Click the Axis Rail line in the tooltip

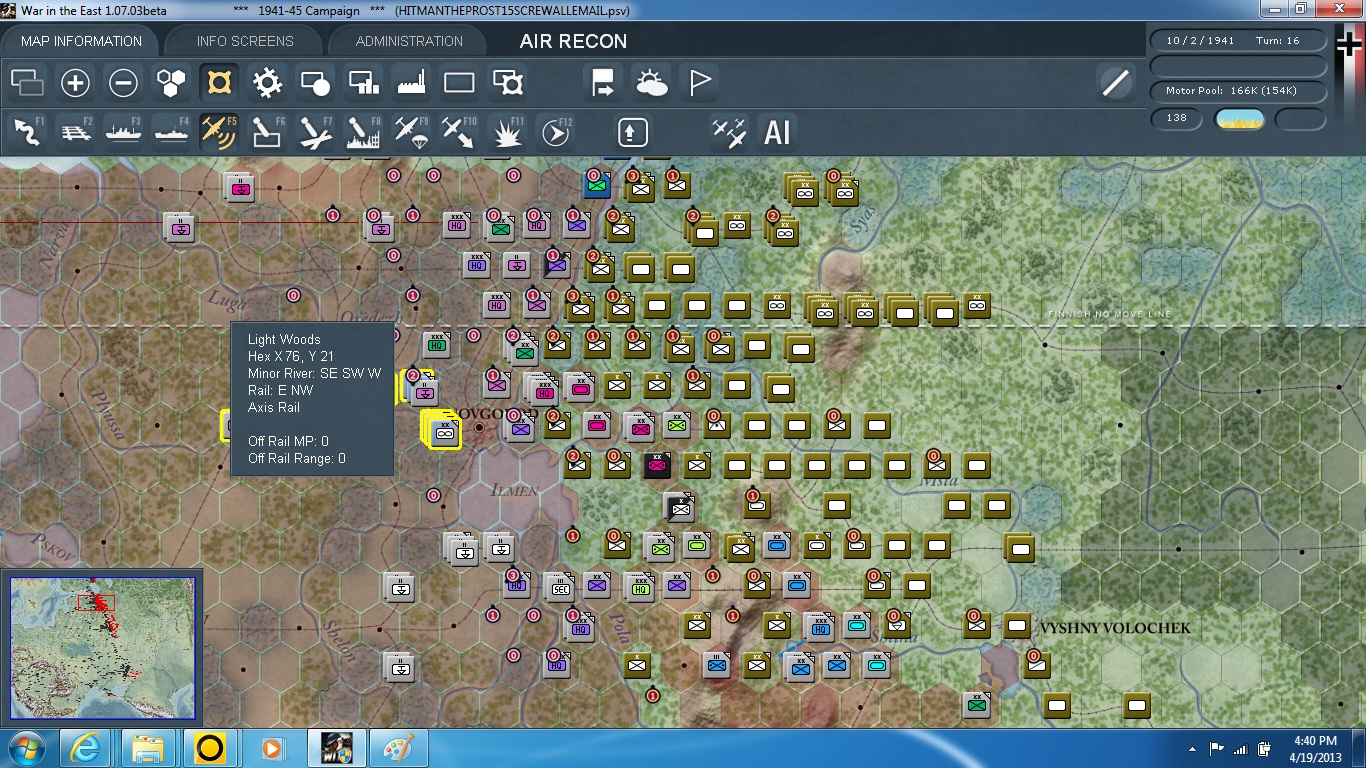(x=274, y=407)
